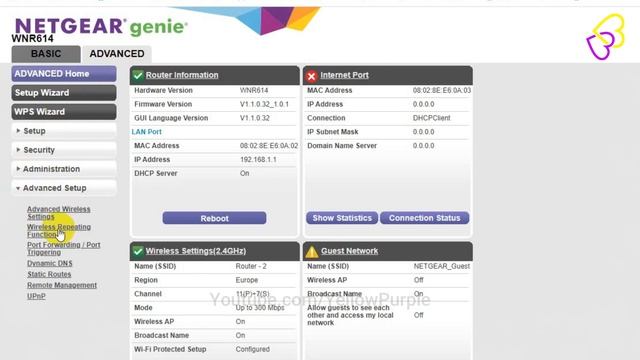Viewport: 640px width, 360px height.
Task: Click the LAN IP address 192.168.1.1
Action: click(x=258, y=160)
